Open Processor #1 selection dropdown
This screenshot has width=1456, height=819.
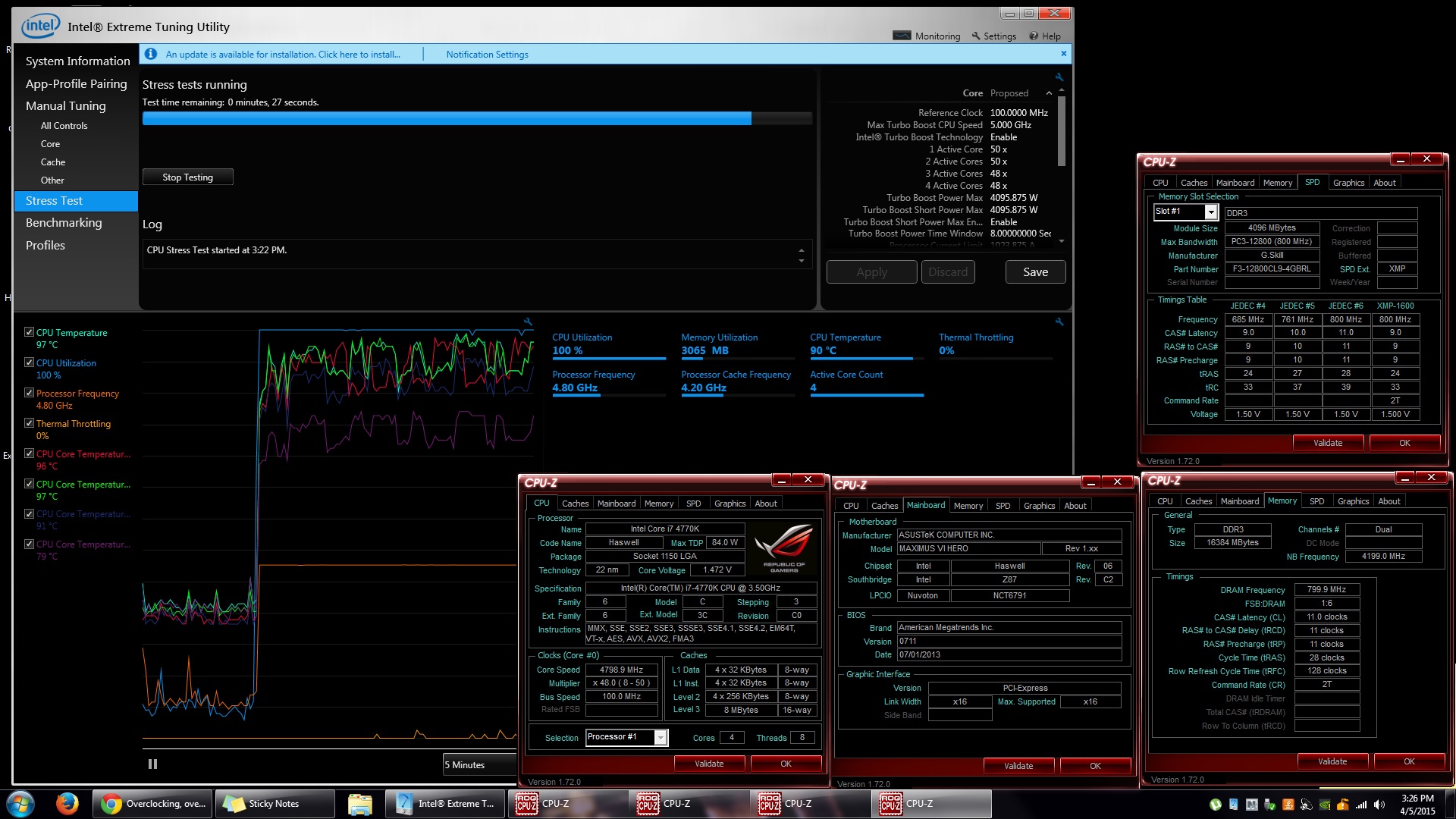[661, 737]
